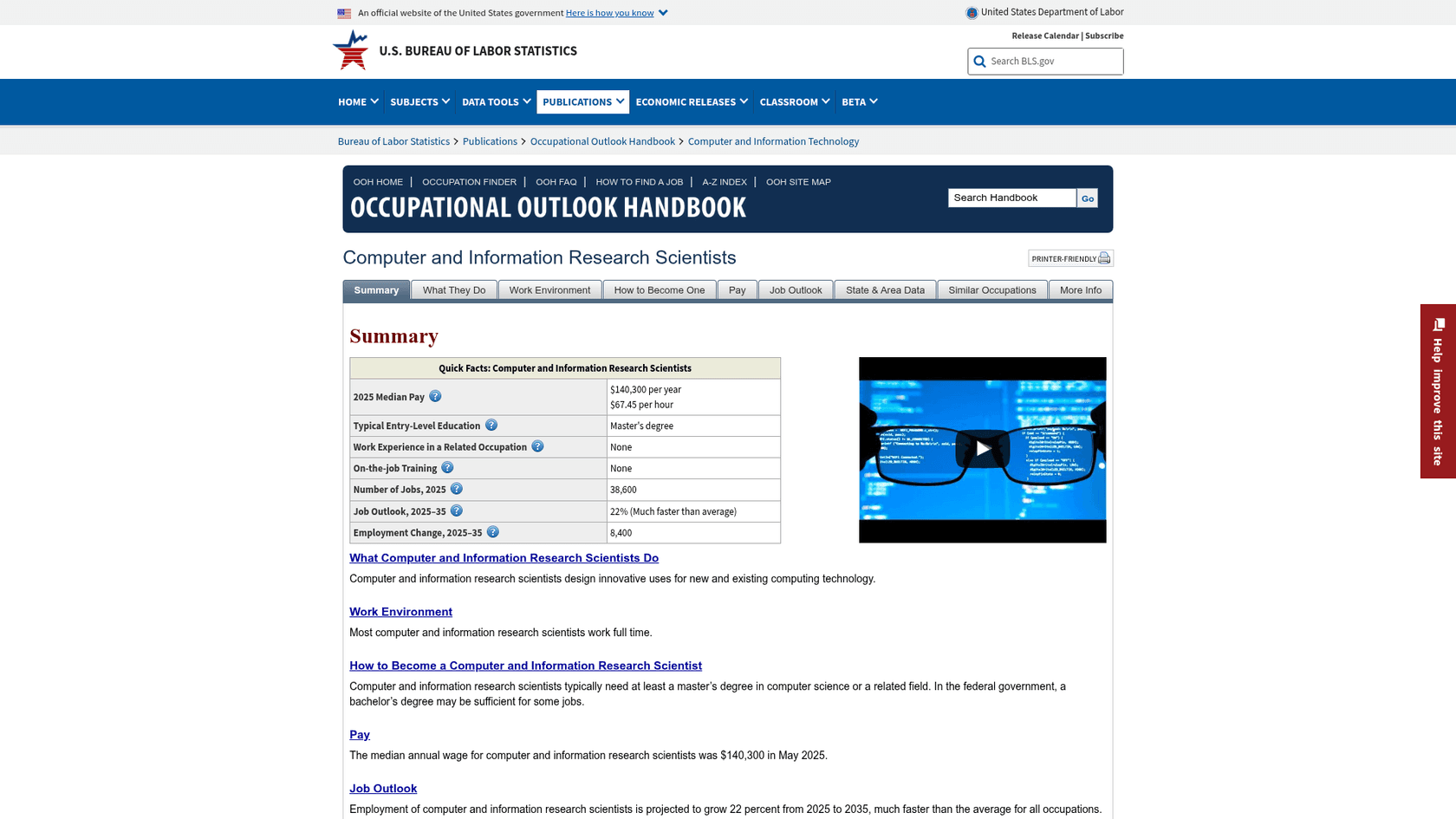Screen dimensions: 1456x819
Task: Click the Subscribe link
Action: pyautogui.click(x=1104, y=36)
